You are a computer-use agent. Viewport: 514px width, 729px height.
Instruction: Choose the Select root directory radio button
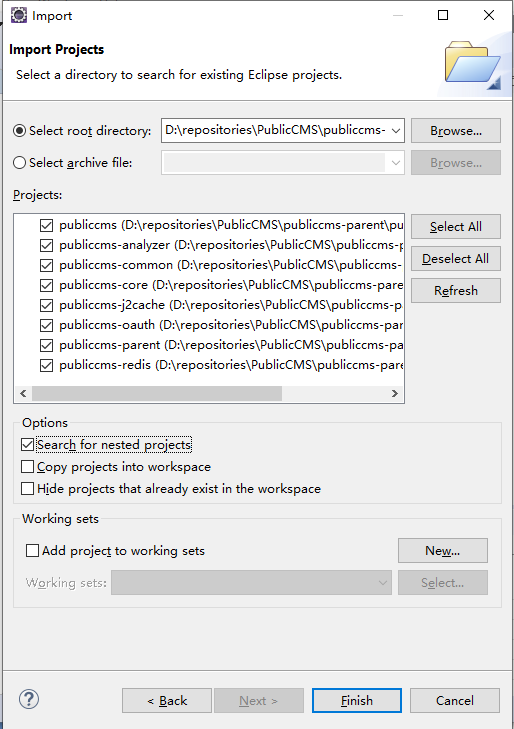coord(20,131)
